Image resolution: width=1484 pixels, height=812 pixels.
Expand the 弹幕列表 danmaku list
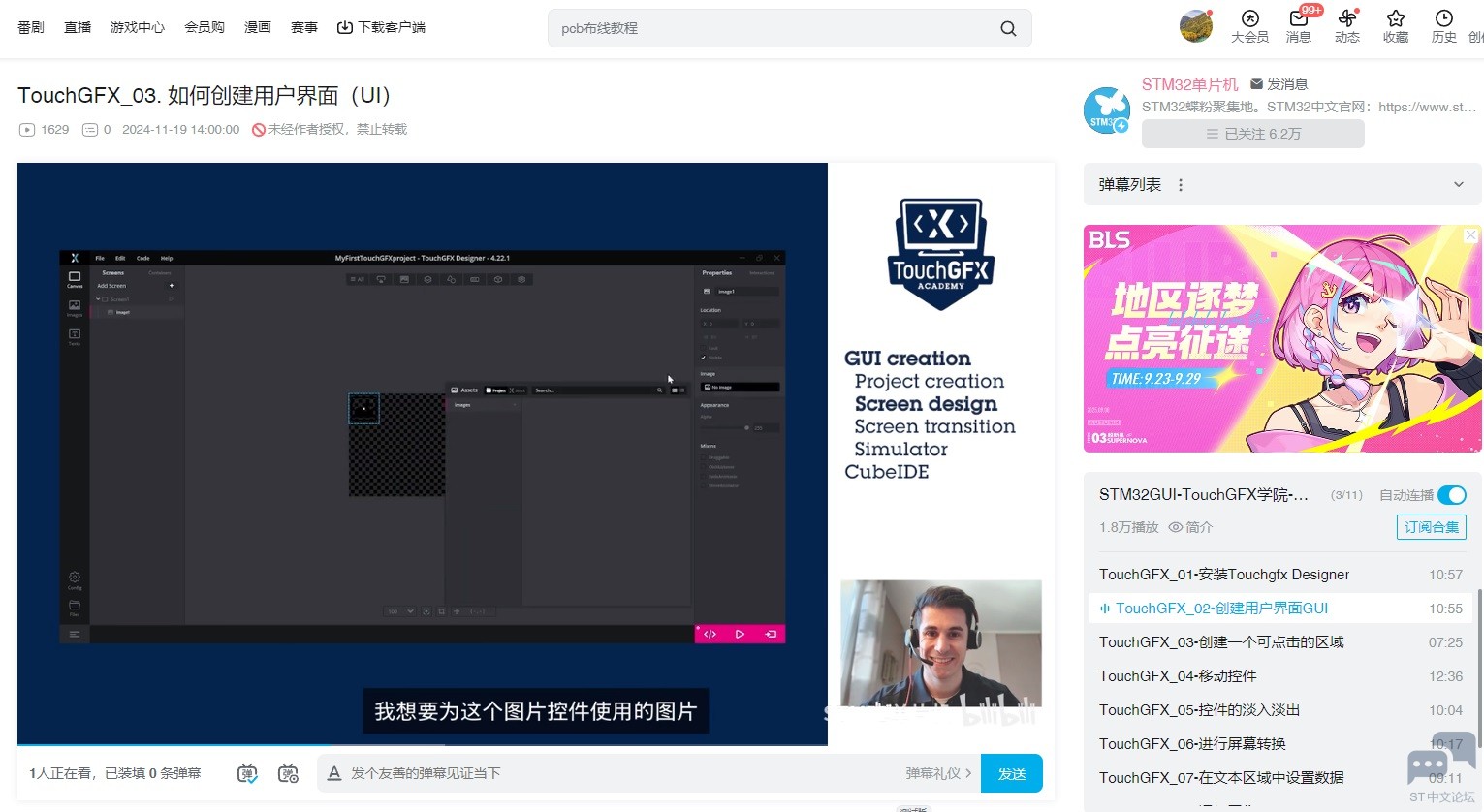(x=1458, y=185)
